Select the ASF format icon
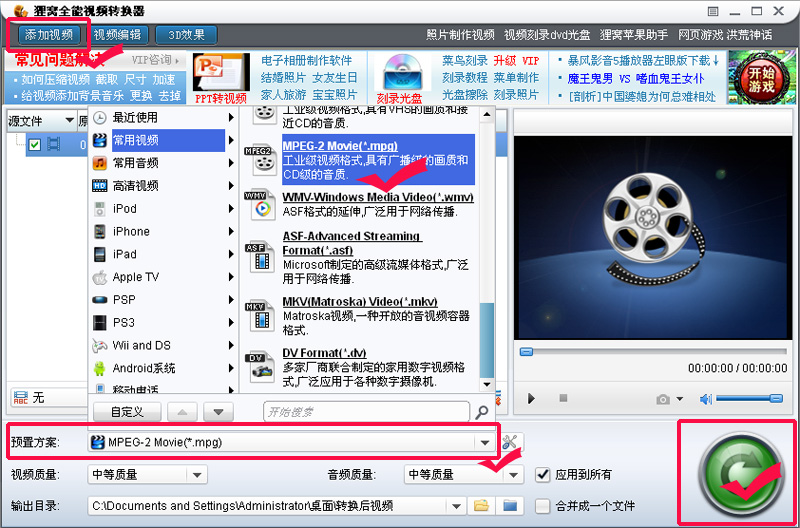This screenshot has width=800, height=528. pyautogui.click(x=261, y=257)
